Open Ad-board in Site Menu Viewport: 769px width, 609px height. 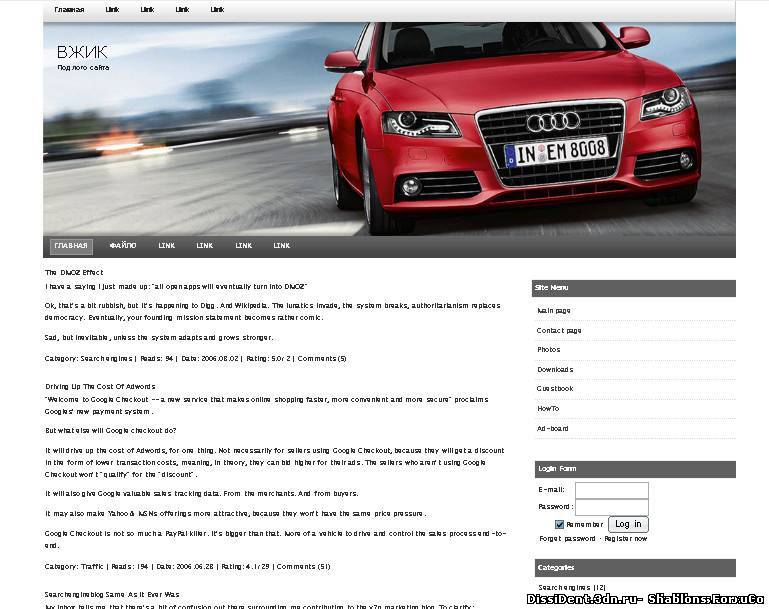tap(552, 428)
